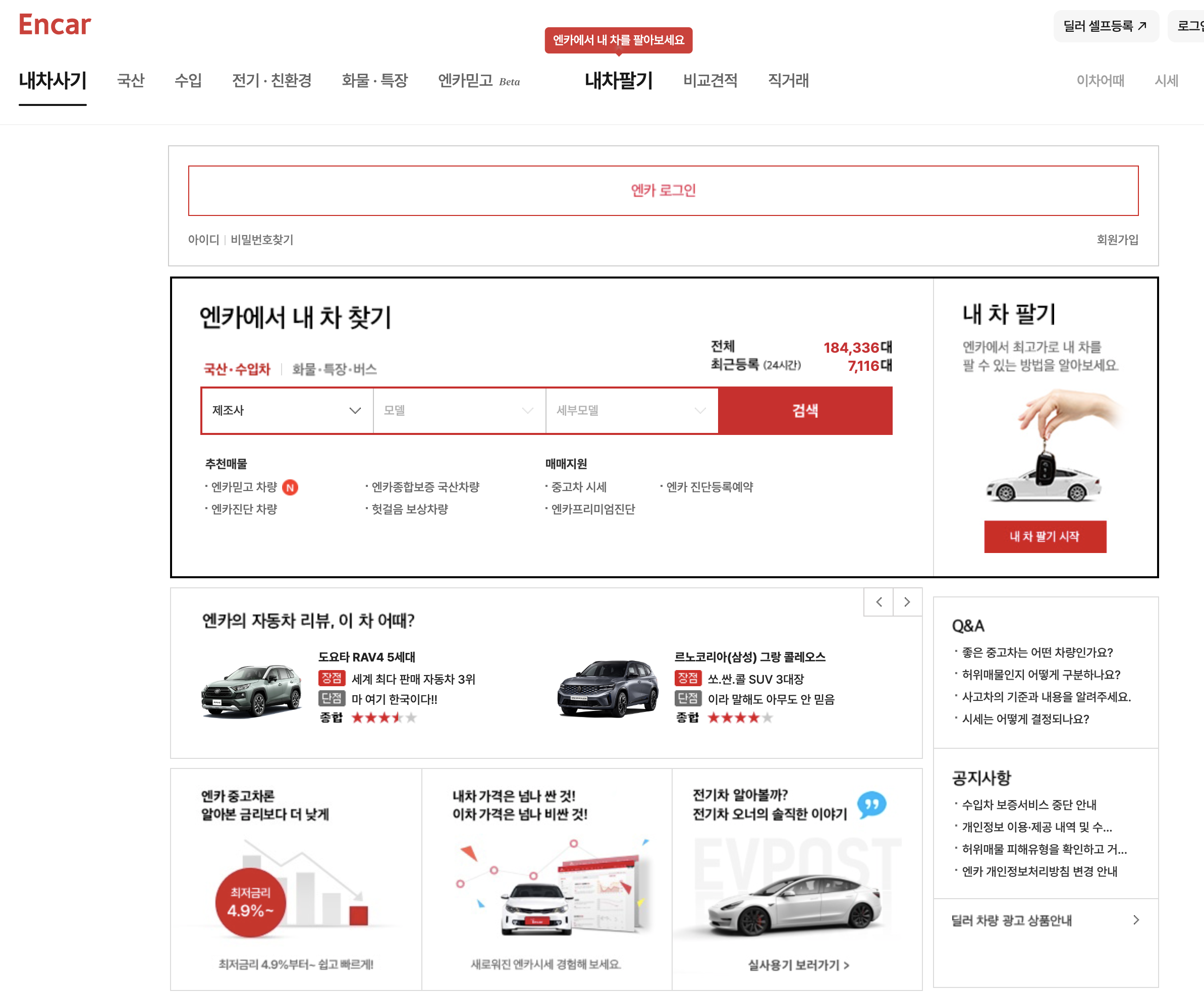This screenshot has height=993, width=1204.
Task: Open the 모델 dropdown
Action: point(459,411)
